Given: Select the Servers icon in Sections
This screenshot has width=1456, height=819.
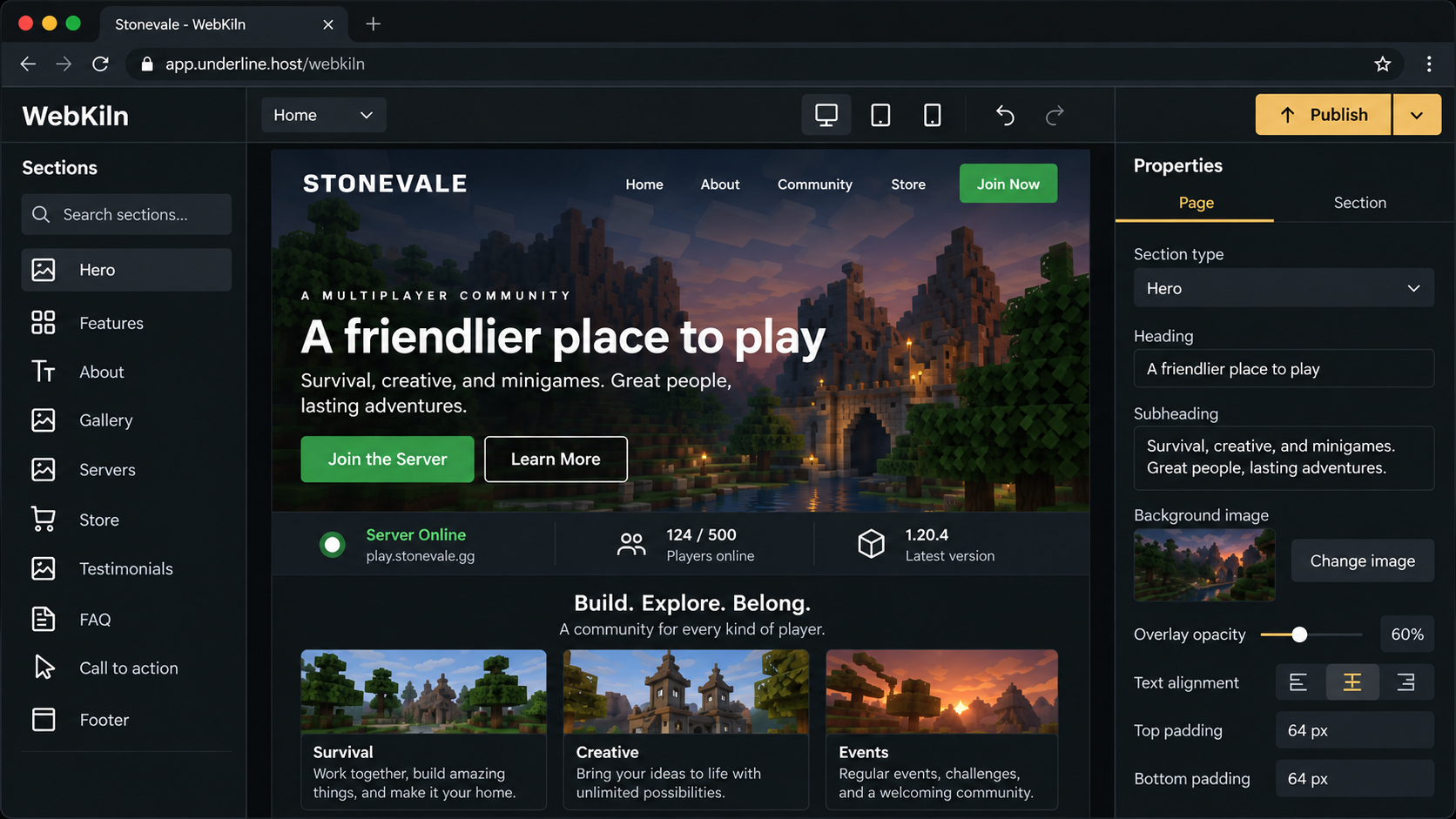Looking at the screenshot, I should (x=43, y=470).
